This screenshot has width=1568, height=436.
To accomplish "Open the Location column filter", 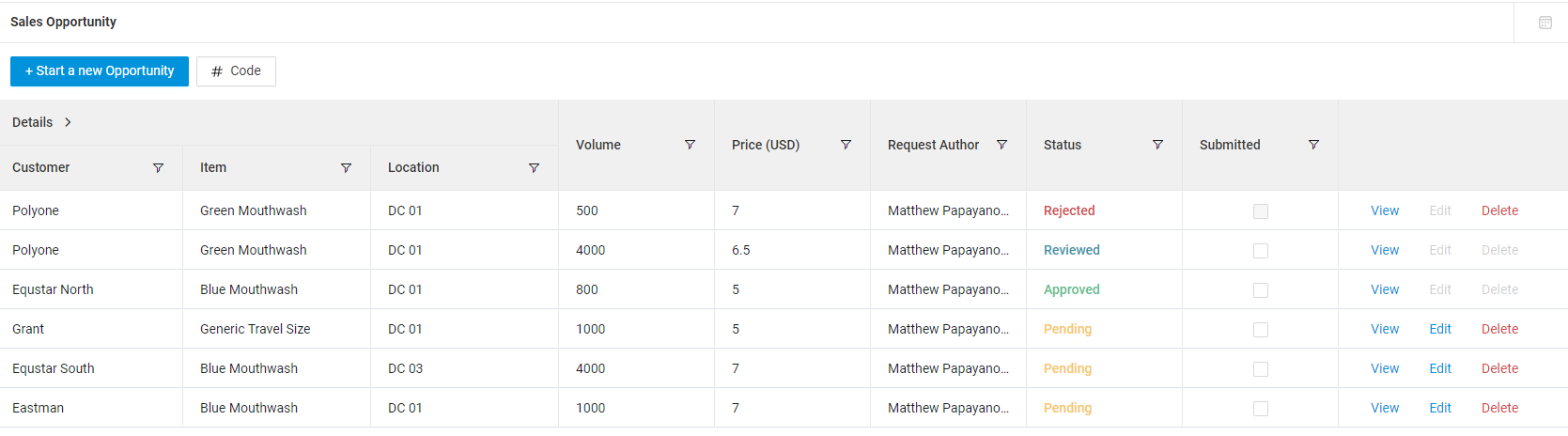I will 534,168.
